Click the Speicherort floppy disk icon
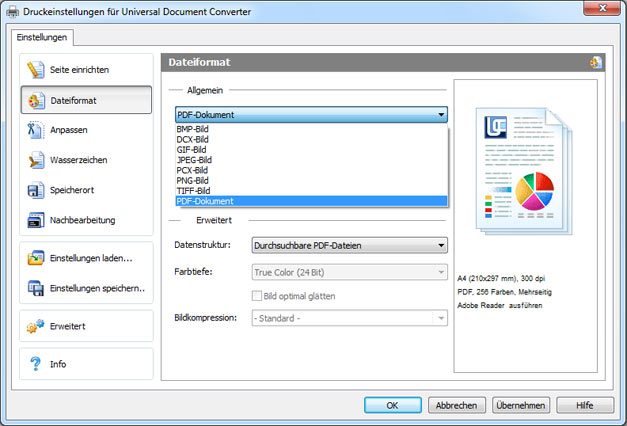627x426 pixels. click(36, 190)
